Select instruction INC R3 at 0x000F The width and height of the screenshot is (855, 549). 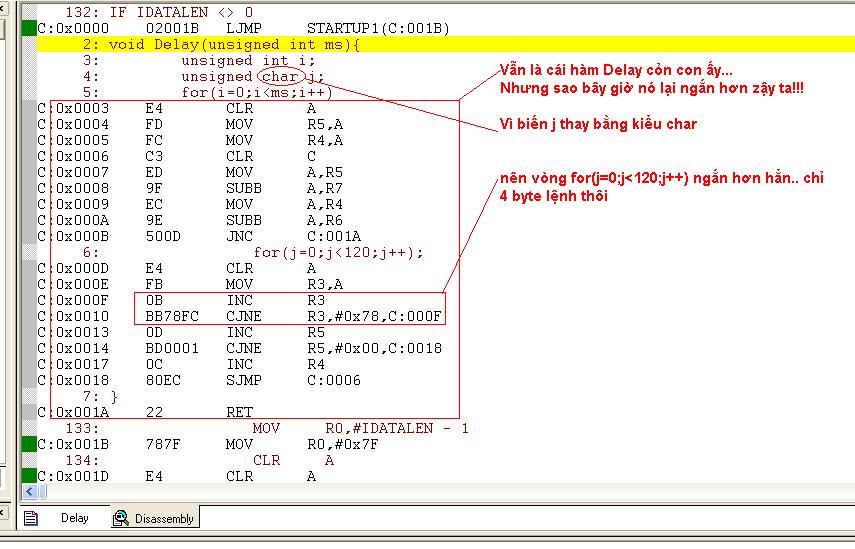click(181, 300)
